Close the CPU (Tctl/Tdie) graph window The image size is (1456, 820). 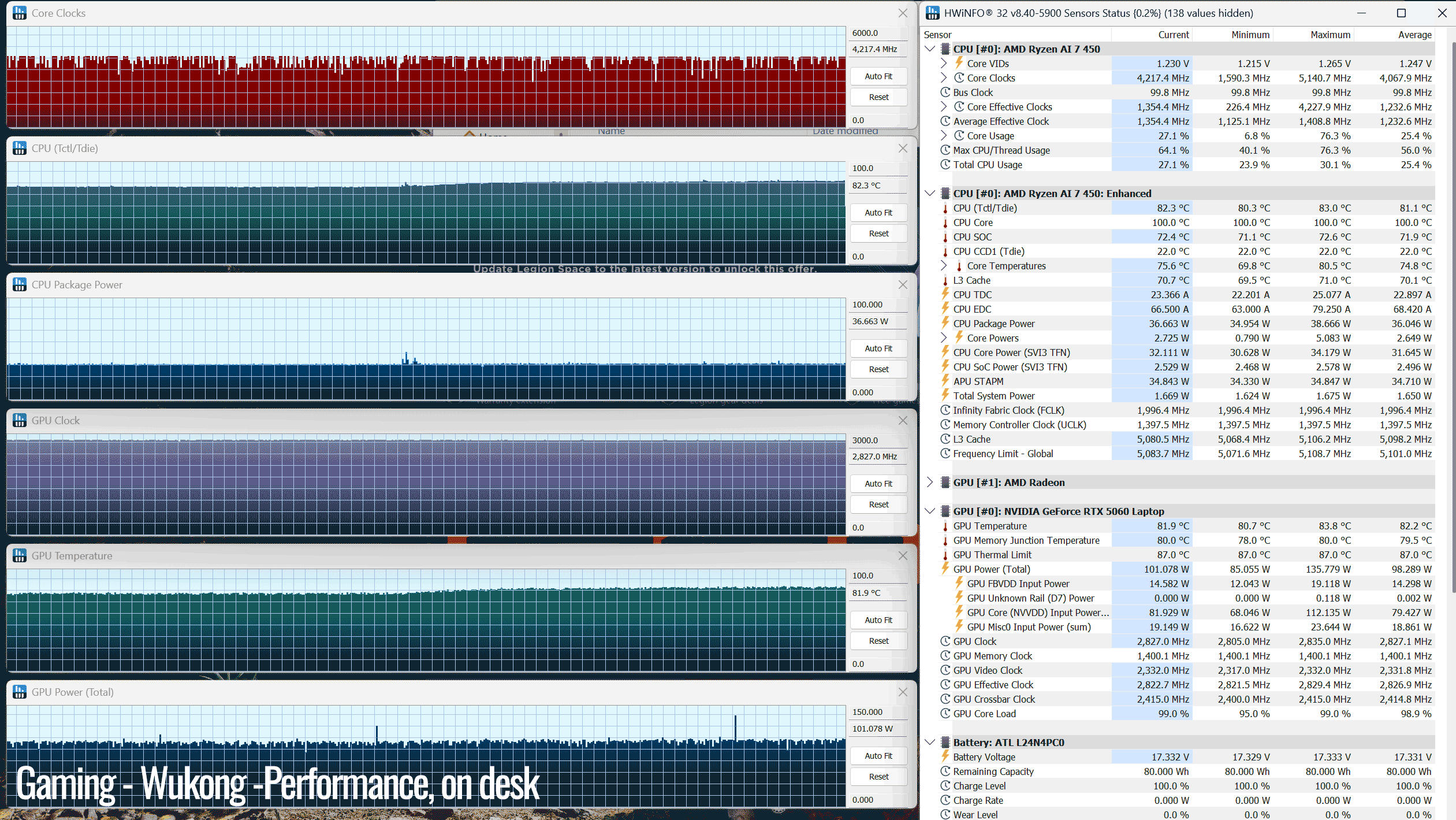[903, 149]
